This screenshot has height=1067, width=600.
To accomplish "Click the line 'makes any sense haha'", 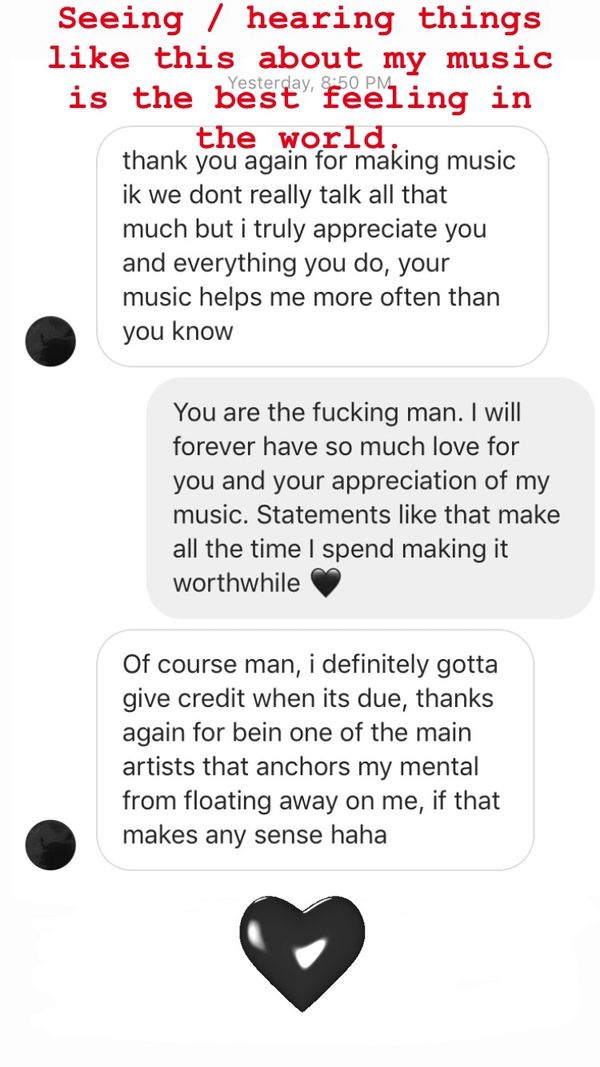I will pos(254,835).
